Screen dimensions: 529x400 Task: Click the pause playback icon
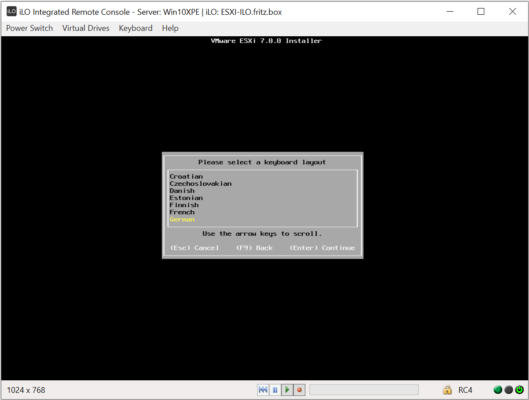click(275, 390)
